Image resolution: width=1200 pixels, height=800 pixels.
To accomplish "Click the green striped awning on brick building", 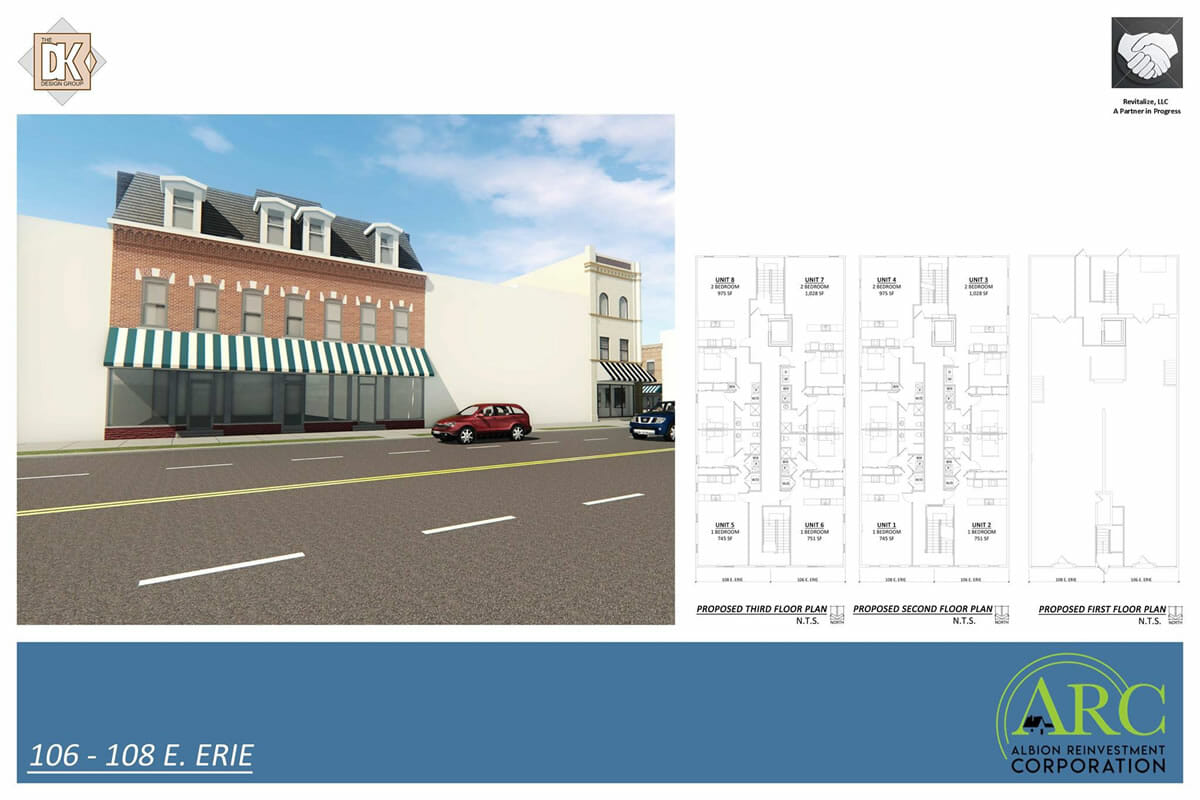I will 268,352.
